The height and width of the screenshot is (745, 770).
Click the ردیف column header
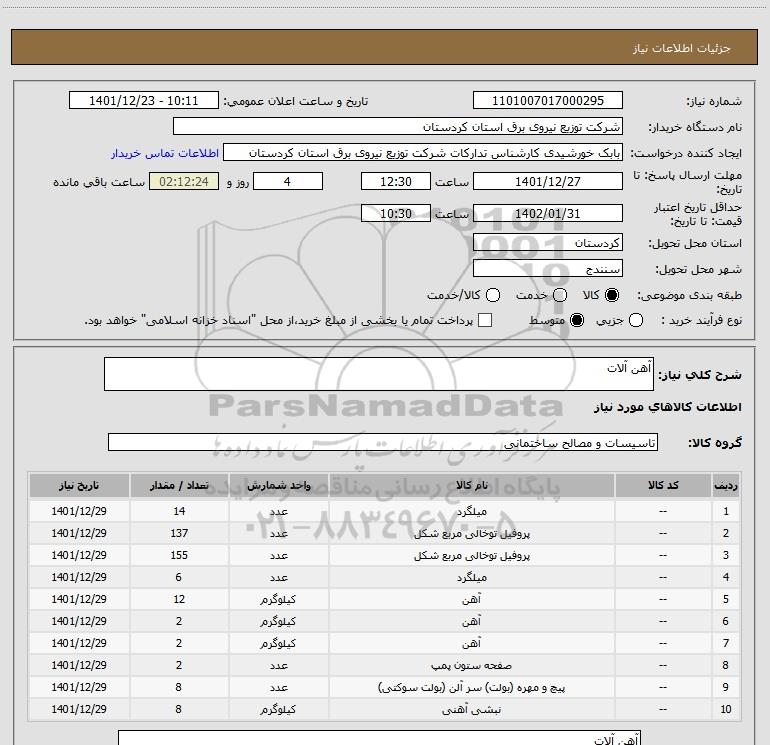coord(725,485)
